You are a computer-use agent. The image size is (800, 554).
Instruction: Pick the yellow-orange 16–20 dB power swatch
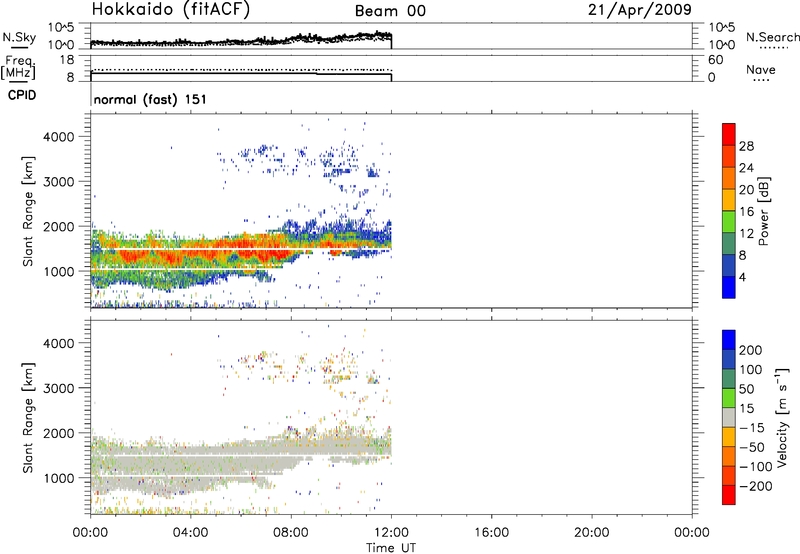[729, 200]
